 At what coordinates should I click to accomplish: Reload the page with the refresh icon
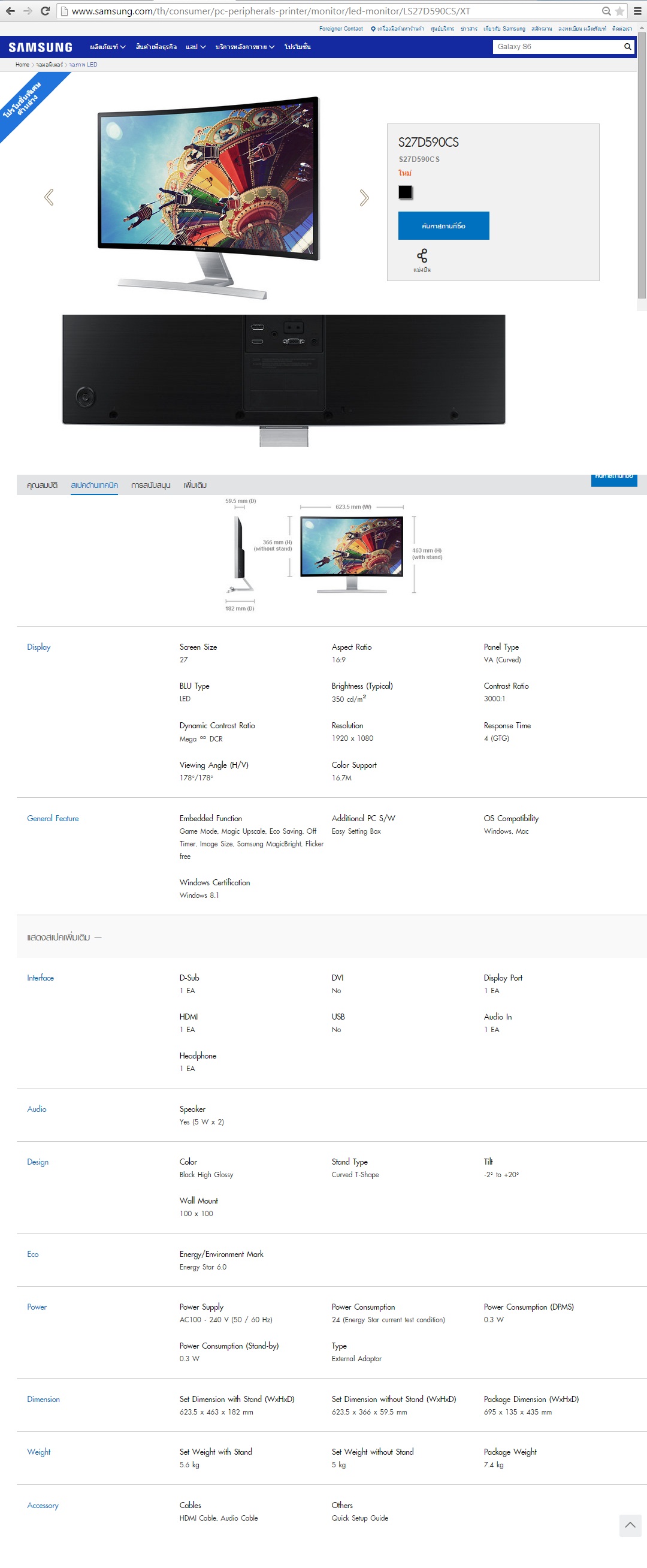click(45, 11)
